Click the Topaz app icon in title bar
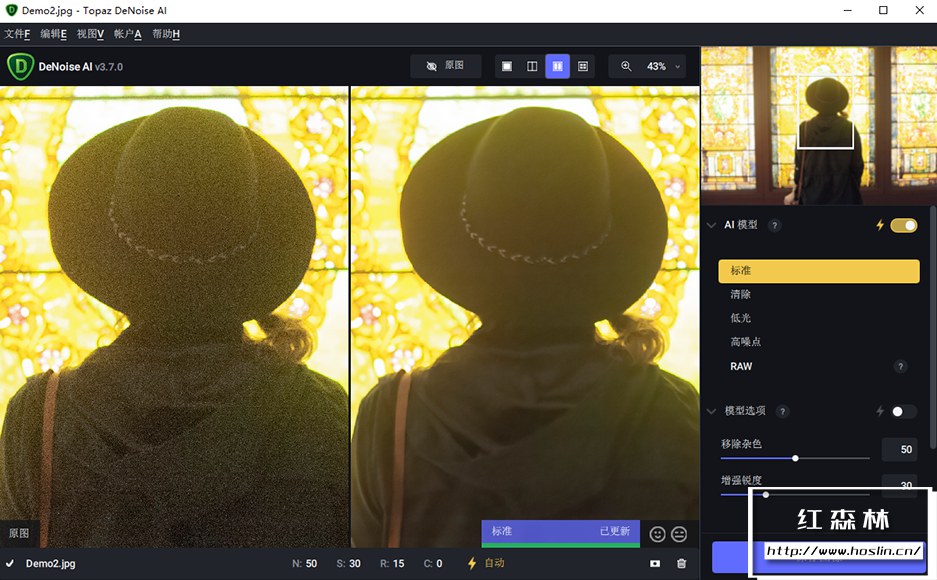The height and width of the screenshot is (580, 937). coord(11,10)
